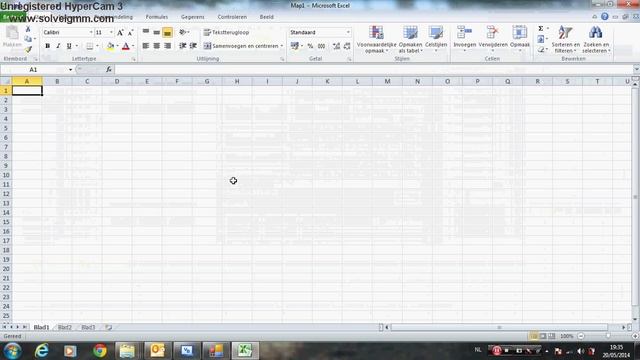Screen dimensions: 640x360
Task: Click the Kopiëren (copy) icon
Action: [x=28, y=39]
